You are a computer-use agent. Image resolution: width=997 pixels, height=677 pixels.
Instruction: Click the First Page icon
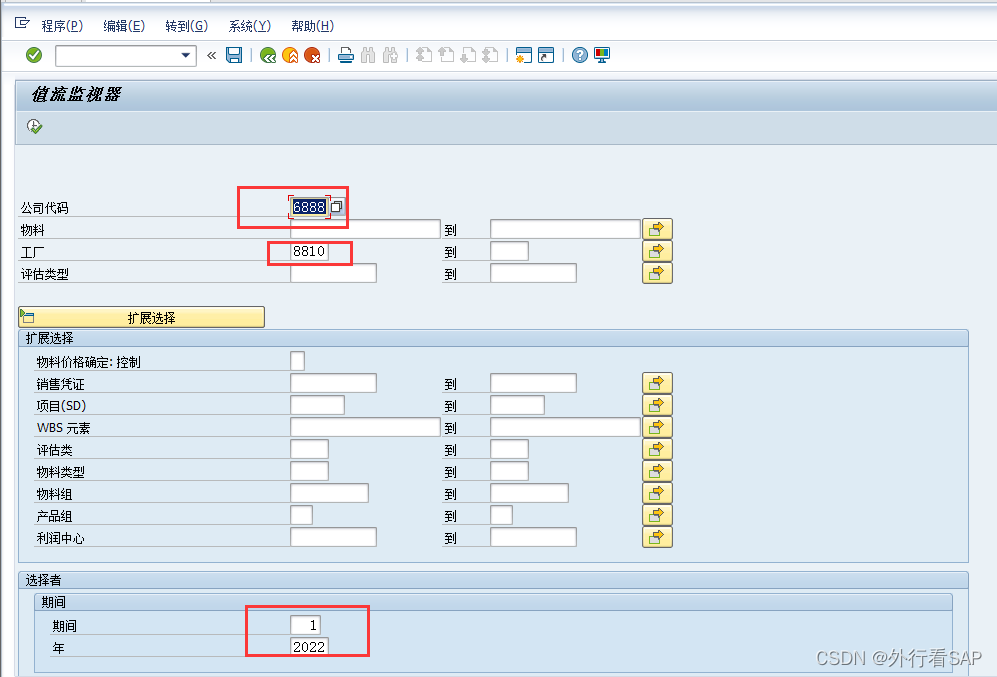424,55
